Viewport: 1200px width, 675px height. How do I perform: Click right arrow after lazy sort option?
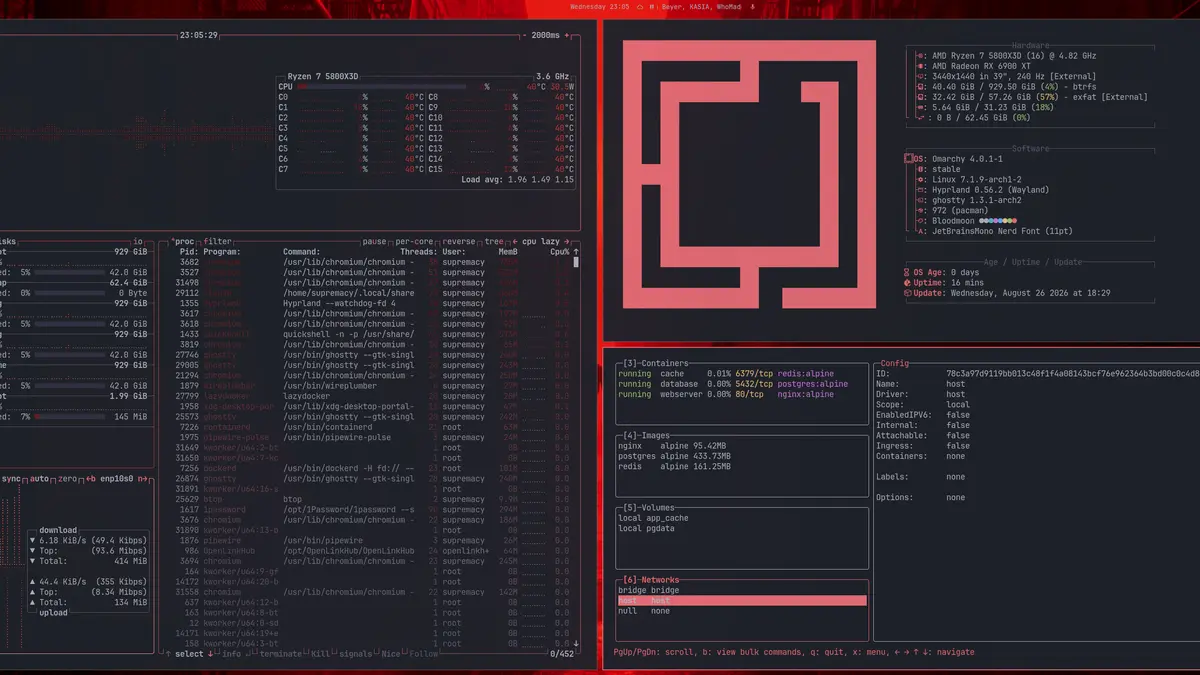(567, 242)
